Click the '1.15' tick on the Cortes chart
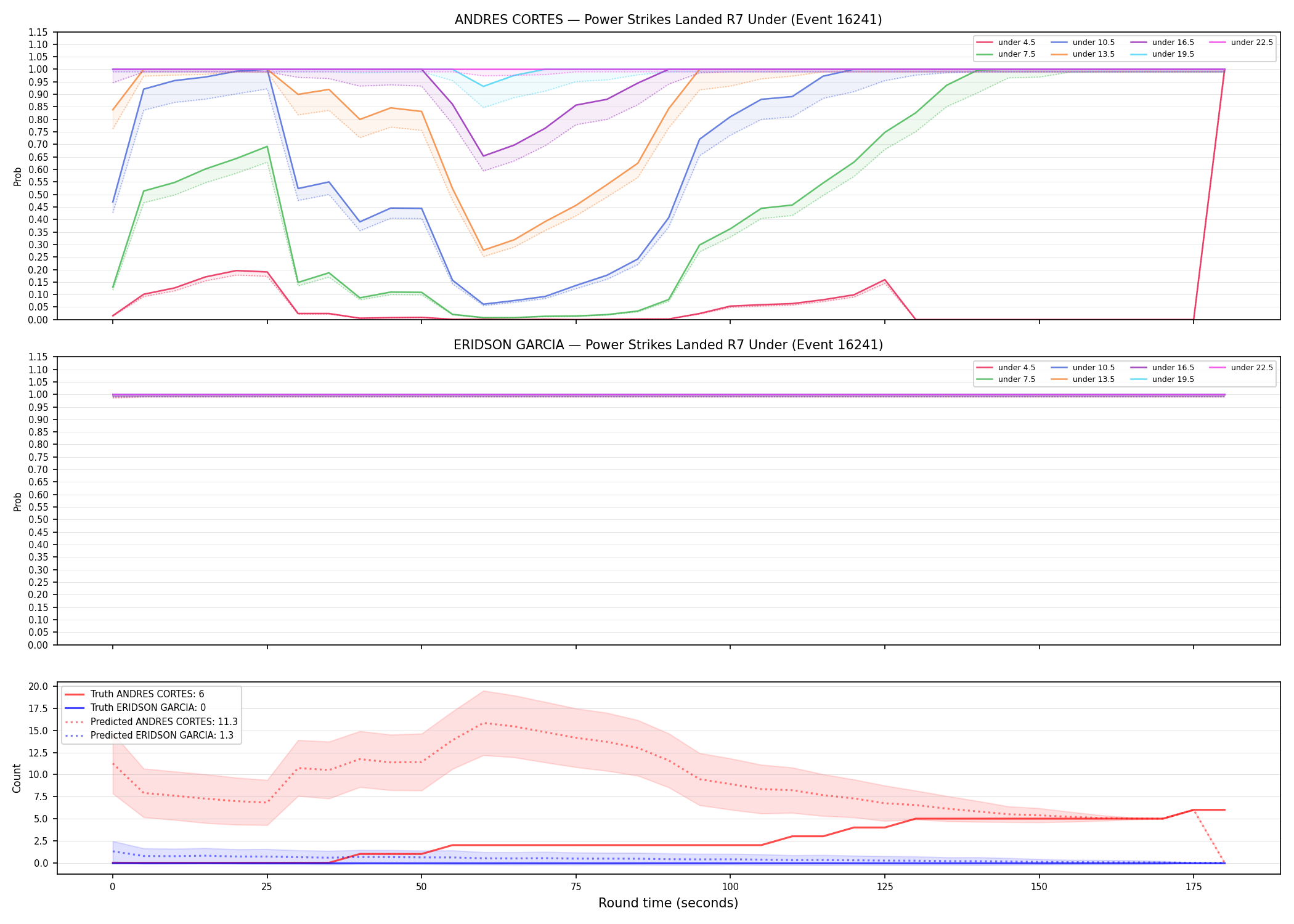 point(39,32)
